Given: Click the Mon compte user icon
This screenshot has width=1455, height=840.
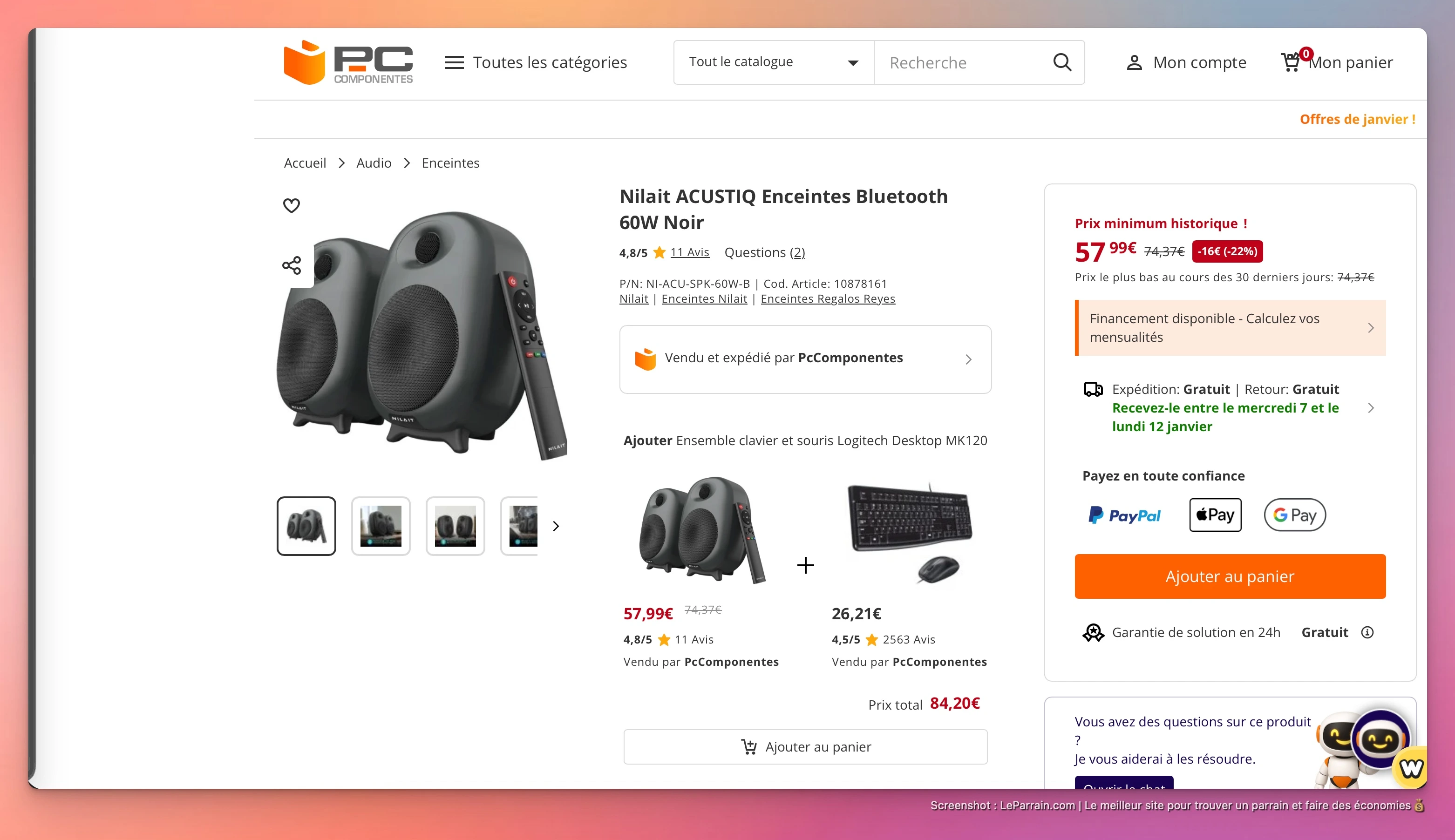Looking at the screenshot, I should (1134, 62).
